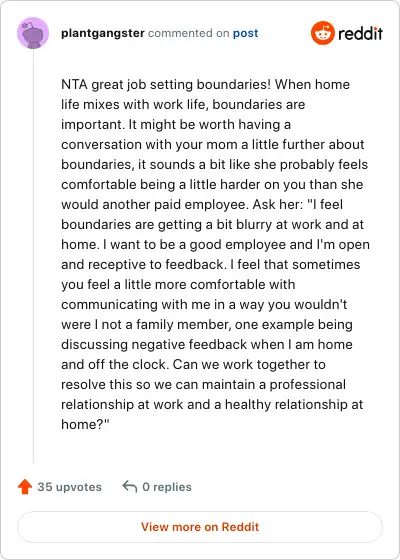The height and width of the screenshot is (560, 400).
Task: Collapse the comment via vertical thread line
Action: (x=33, y=256)
